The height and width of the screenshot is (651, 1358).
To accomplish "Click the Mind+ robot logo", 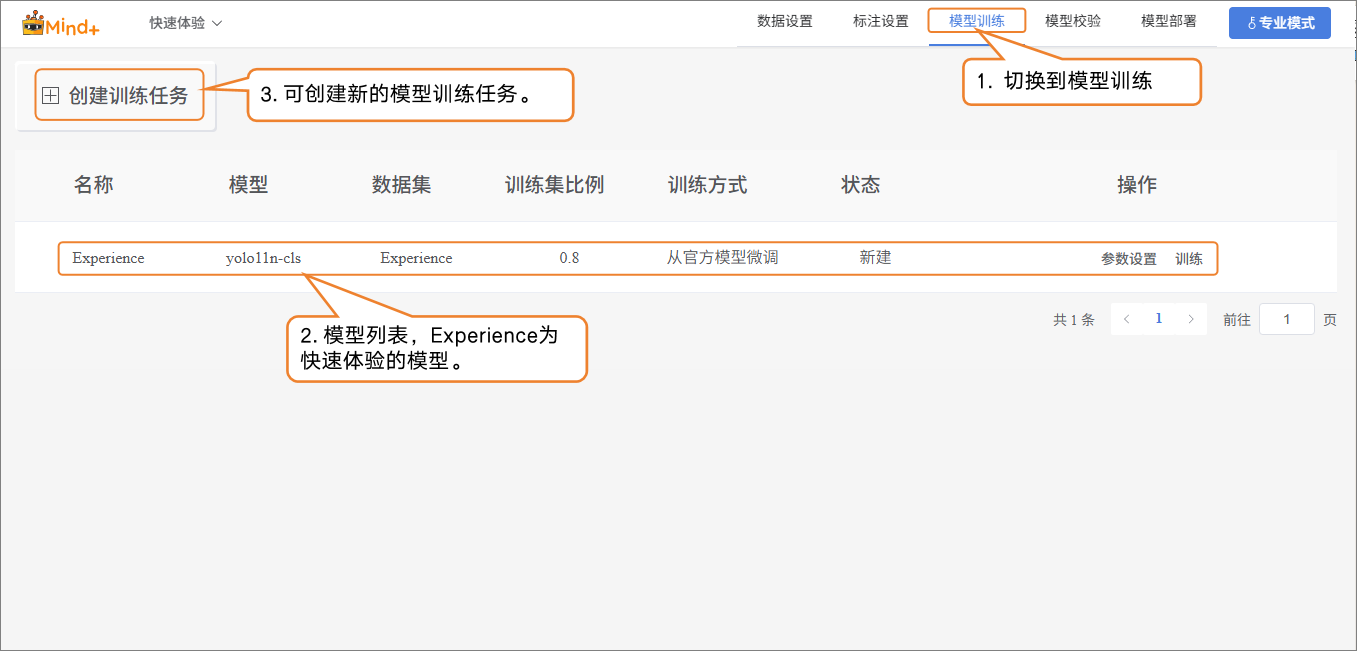I will (34, 23).
